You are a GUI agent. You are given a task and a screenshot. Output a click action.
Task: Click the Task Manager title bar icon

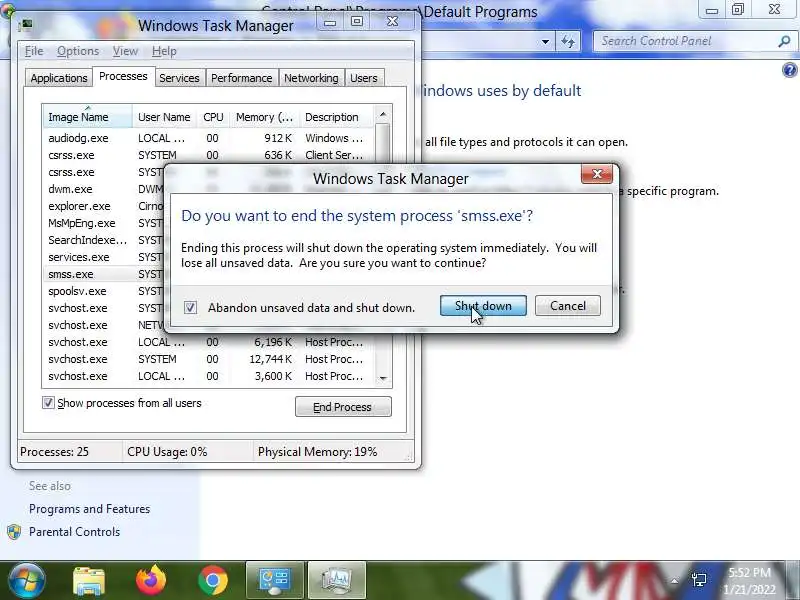pyautogui.click(x=27, y=24)
